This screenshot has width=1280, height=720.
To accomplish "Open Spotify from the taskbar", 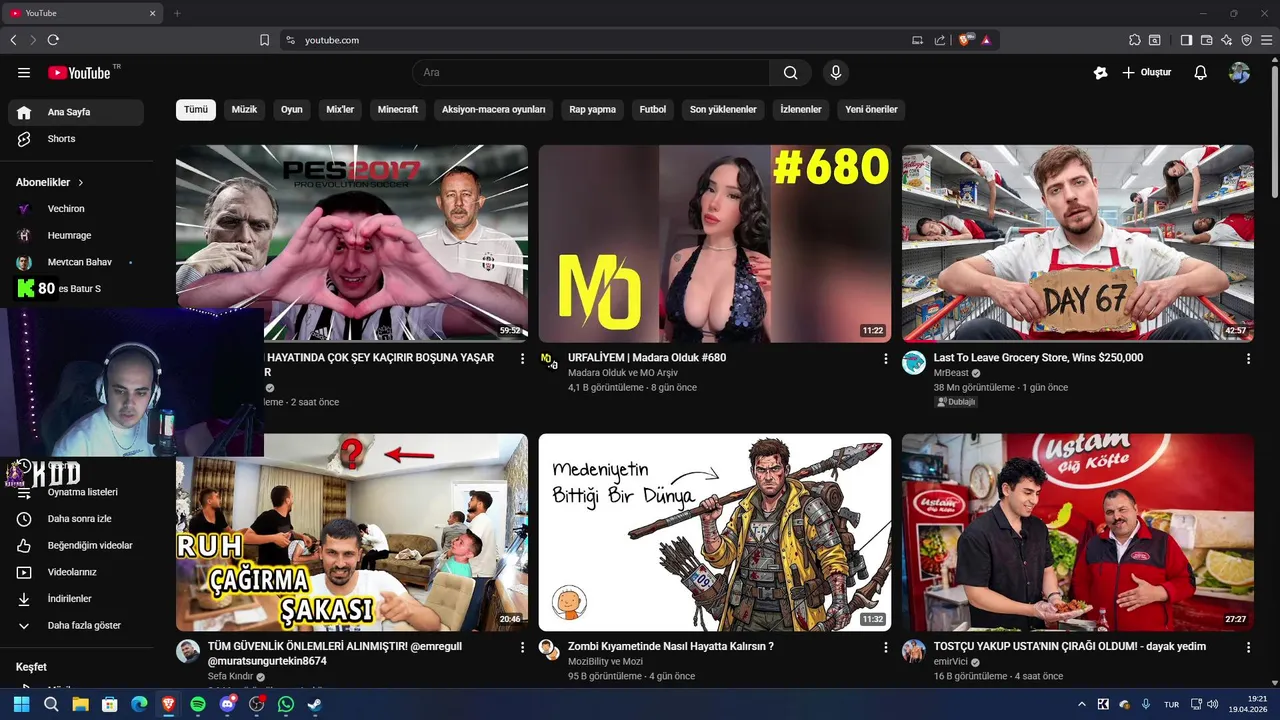I will (198, 704).
